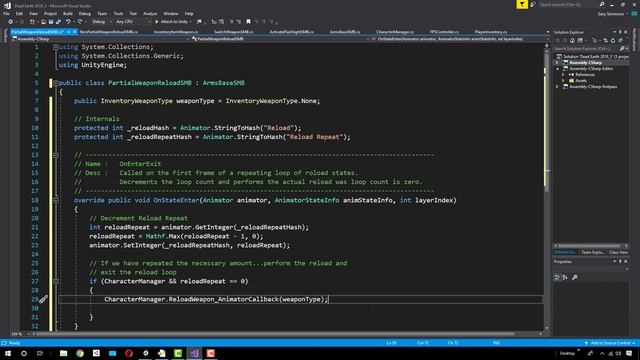Switch to the Class View tab
This screenshot has width=640, height=360.
(x=618, y=252)
